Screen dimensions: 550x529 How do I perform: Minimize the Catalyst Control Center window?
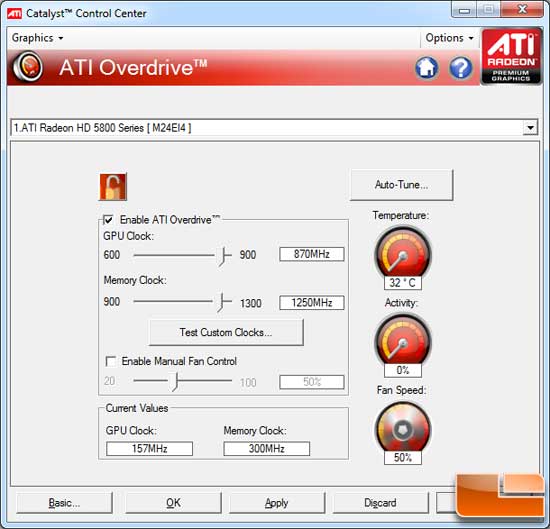coord(464,10)
